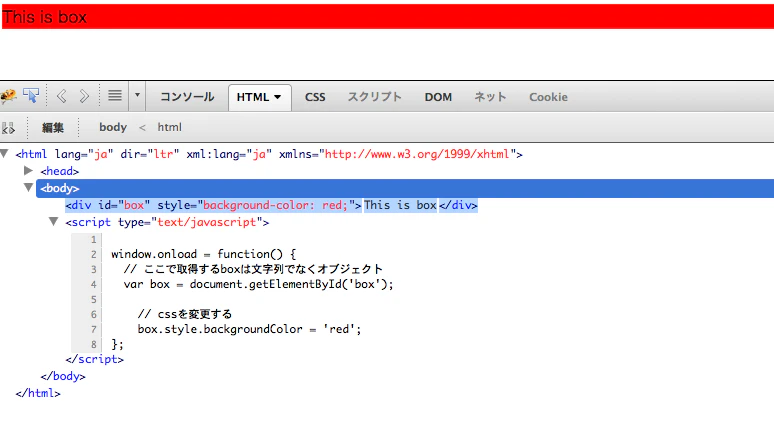Screen dimensions: 774x424
Task: Click the break-on-mutate icon left of 編集
Action: pos(8,128)
